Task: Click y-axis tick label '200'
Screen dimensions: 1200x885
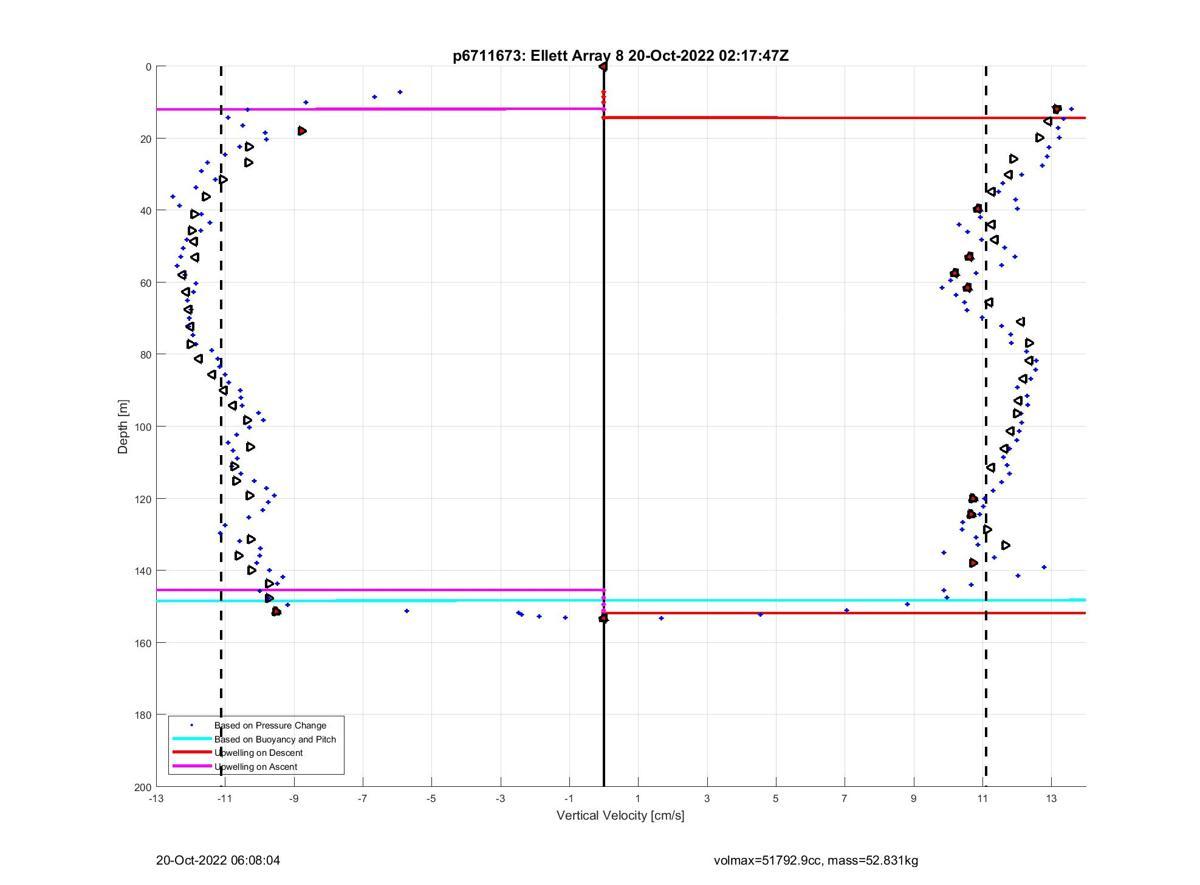Action: point(142,787)
